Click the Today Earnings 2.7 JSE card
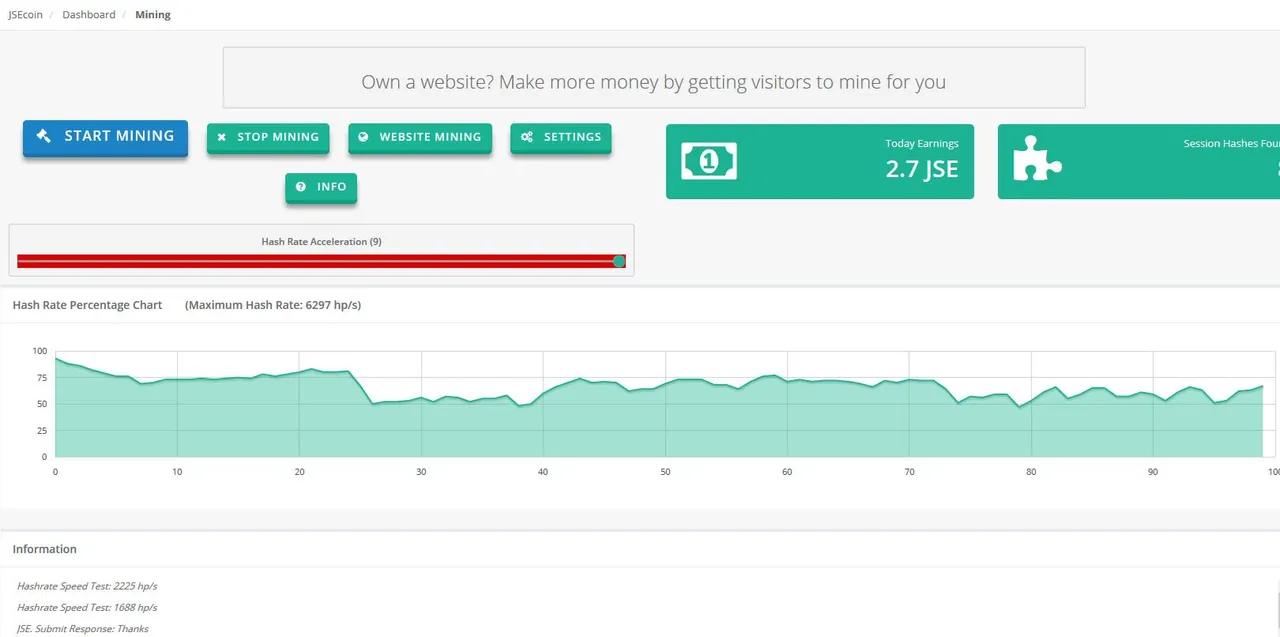Screen dimensions: 1280x637 coord(820,162)
